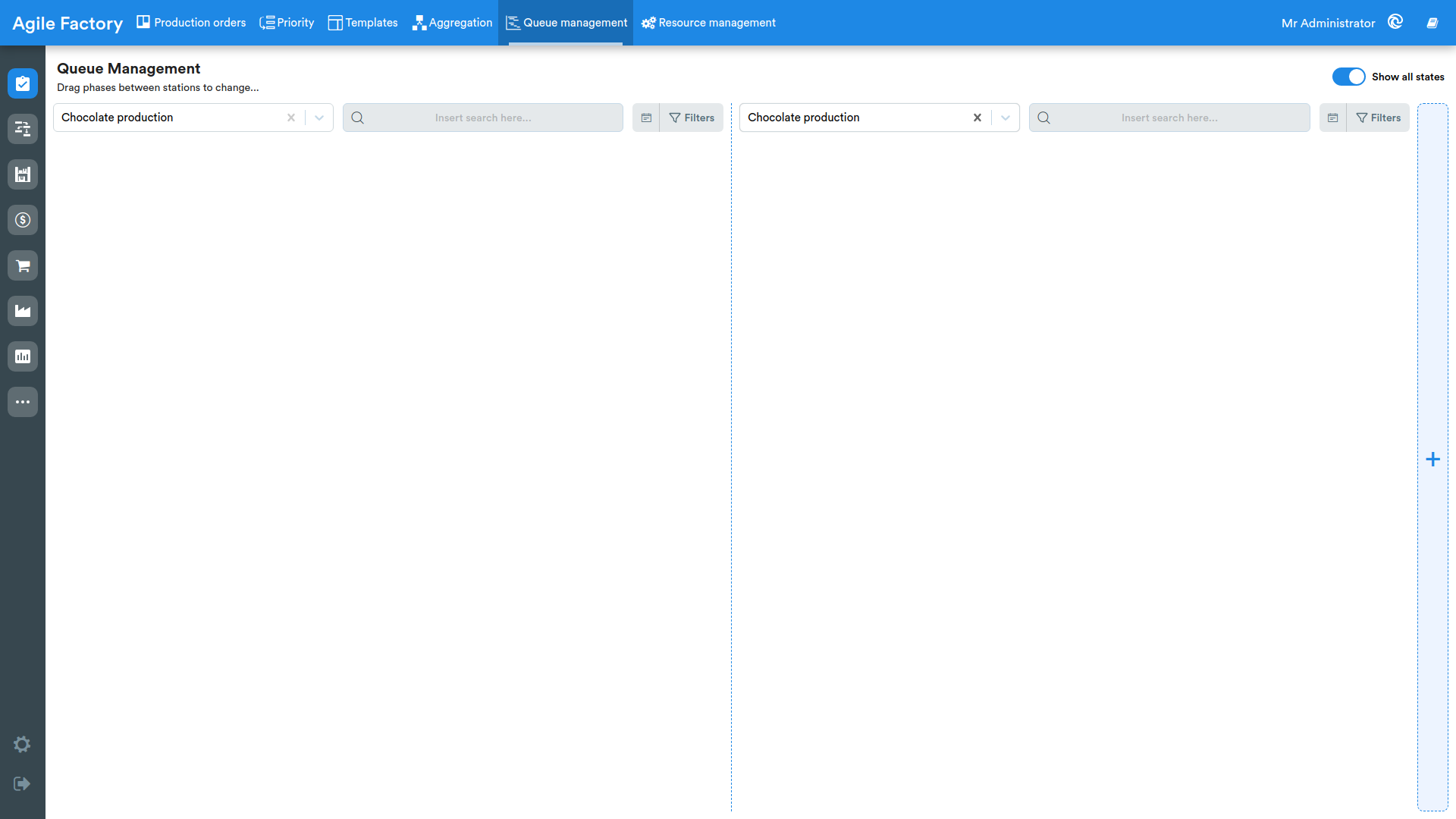Screen dimensions: 1456x819
Task: Open the clipboard check sidebar icon
Action: pos(23,83)
